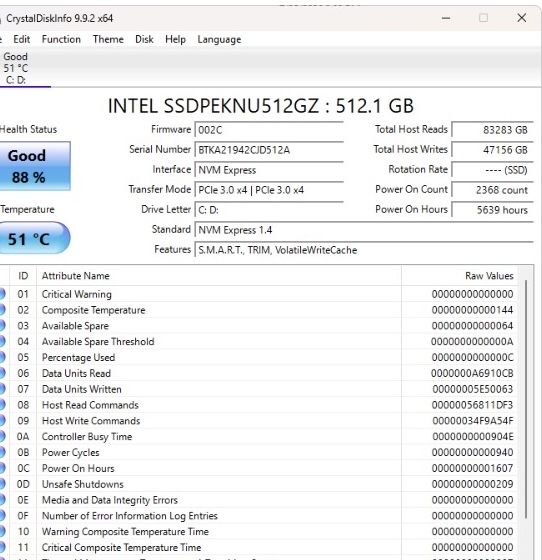Select the Data Units Read row
Screen dimensions: 542x560
[259, 373]
